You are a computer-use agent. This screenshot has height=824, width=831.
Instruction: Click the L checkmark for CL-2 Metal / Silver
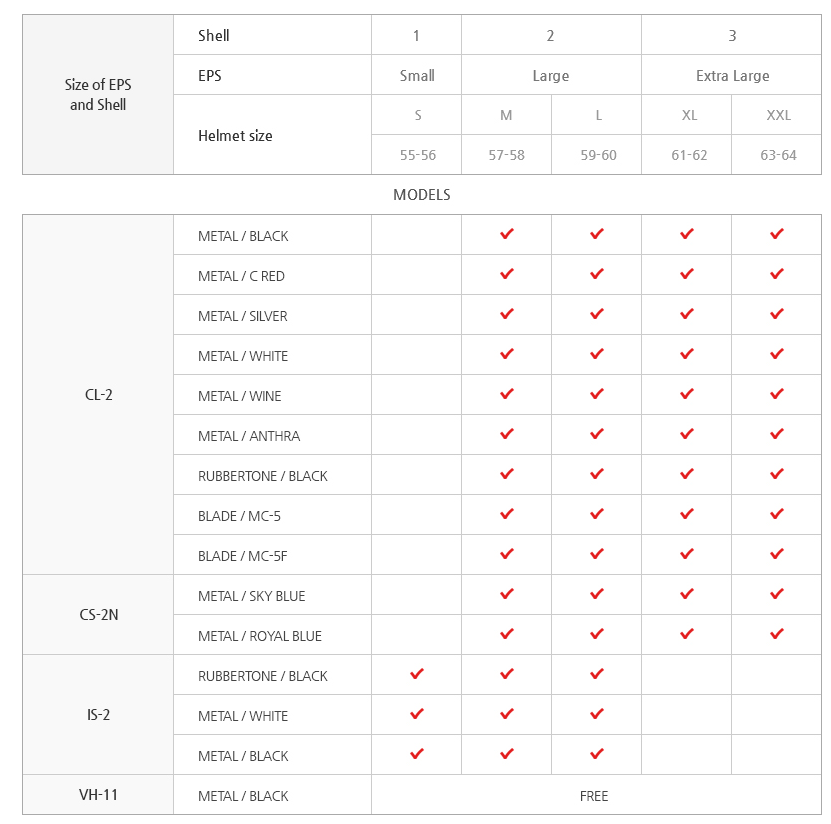(597, 314)
